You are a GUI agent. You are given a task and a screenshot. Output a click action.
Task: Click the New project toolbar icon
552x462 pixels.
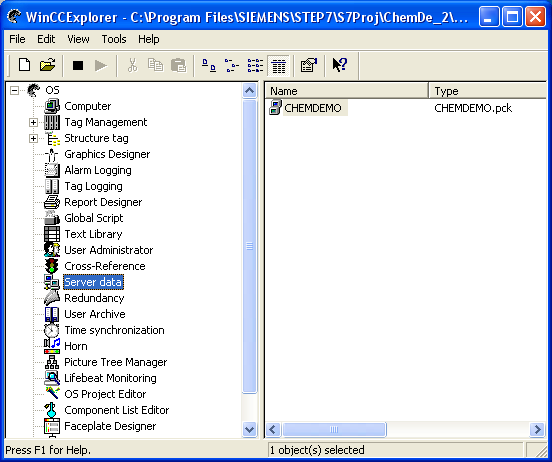(x=24, y=65)
